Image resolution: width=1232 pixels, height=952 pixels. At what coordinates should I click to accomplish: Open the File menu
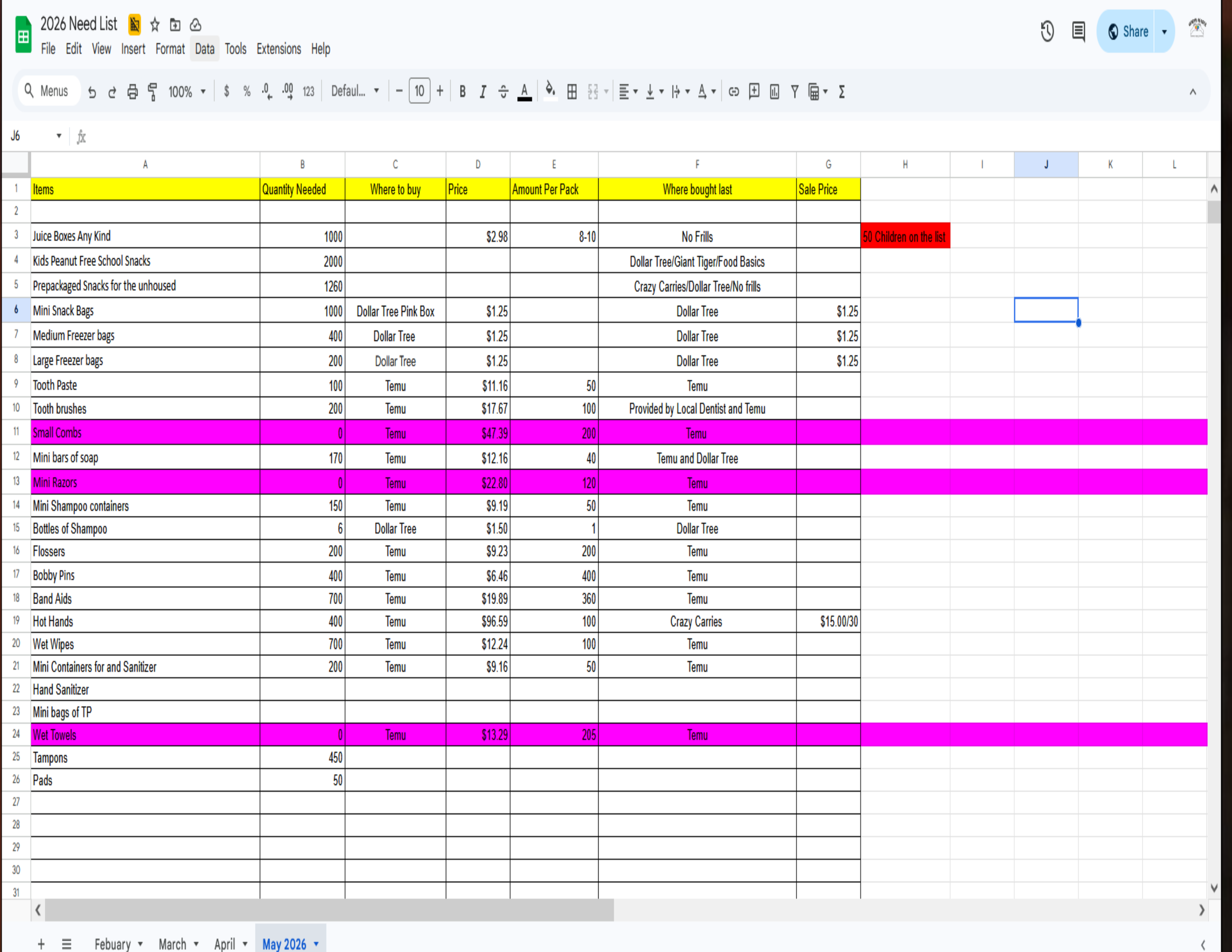tap(48, 49)
